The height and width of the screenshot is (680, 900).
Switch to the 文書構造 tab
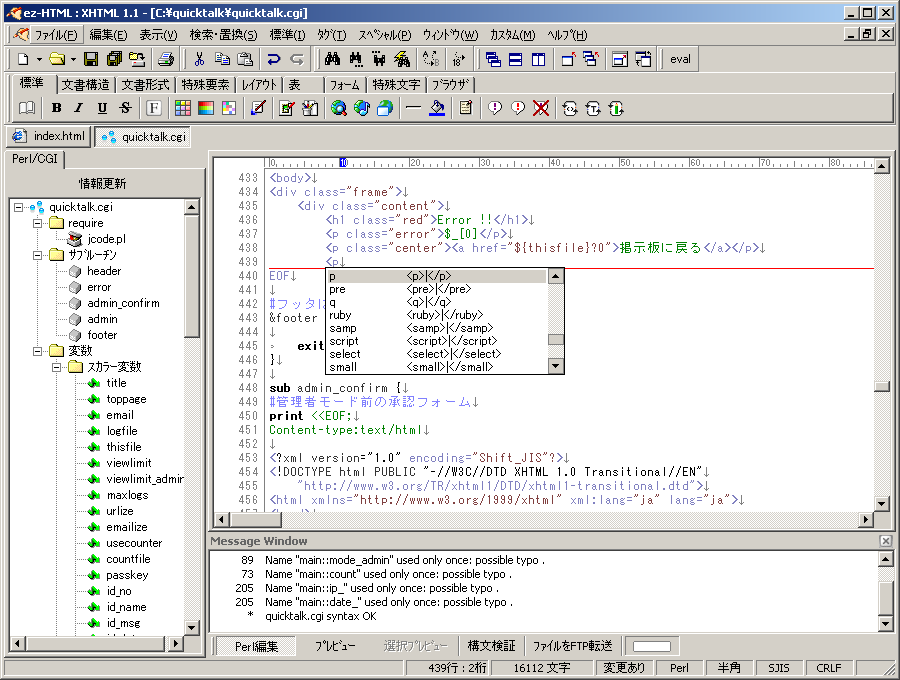tap(86, 85)
